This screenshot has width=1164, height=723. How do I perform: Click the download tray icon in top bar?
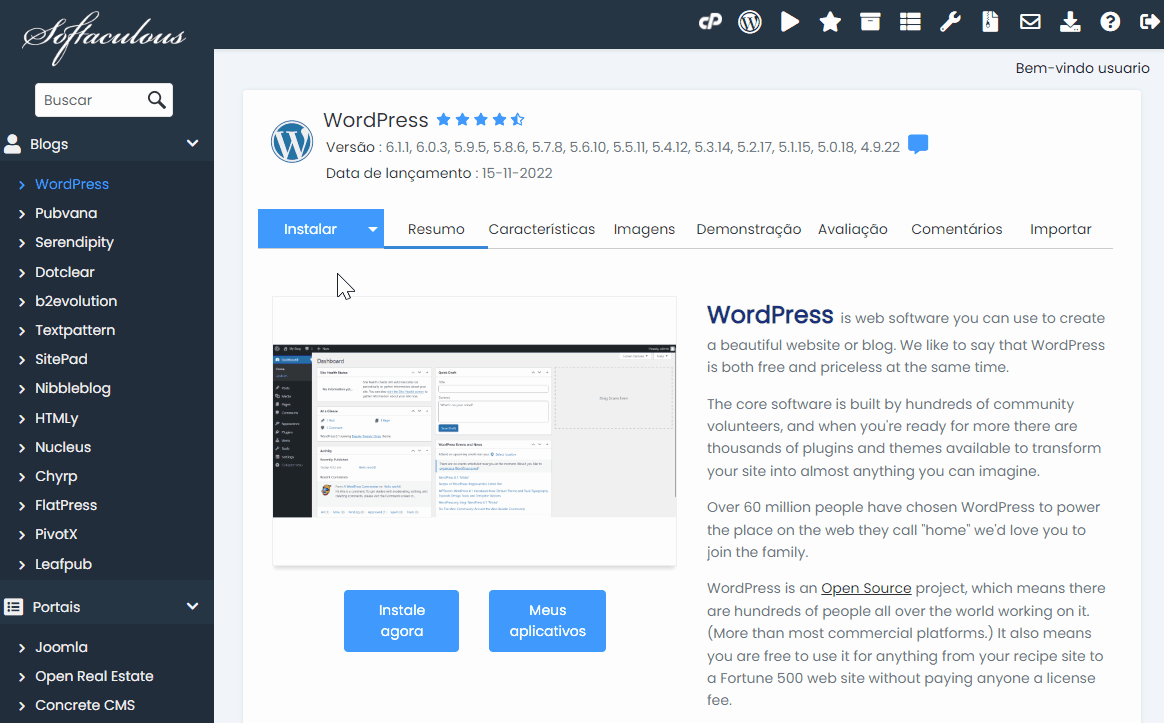tap(1070, 22)
